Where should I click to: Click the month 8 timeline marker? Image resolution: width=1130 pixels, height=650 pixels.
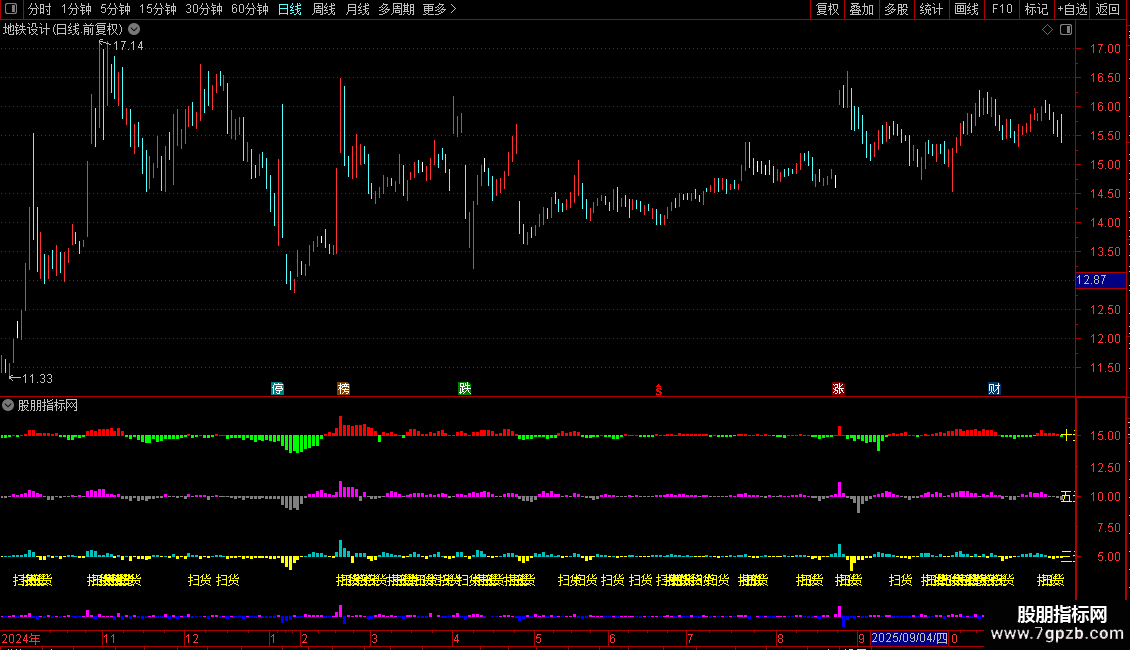(x=780, y=638)
